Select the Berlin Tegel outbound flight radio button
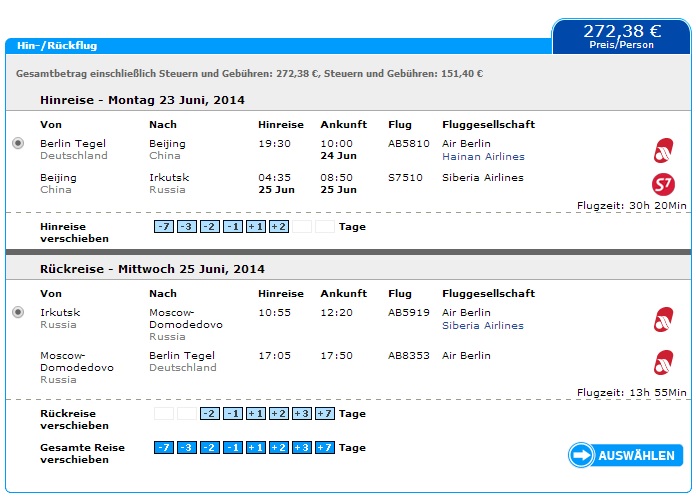The image size is (696, 499). [x=18, y=143]
